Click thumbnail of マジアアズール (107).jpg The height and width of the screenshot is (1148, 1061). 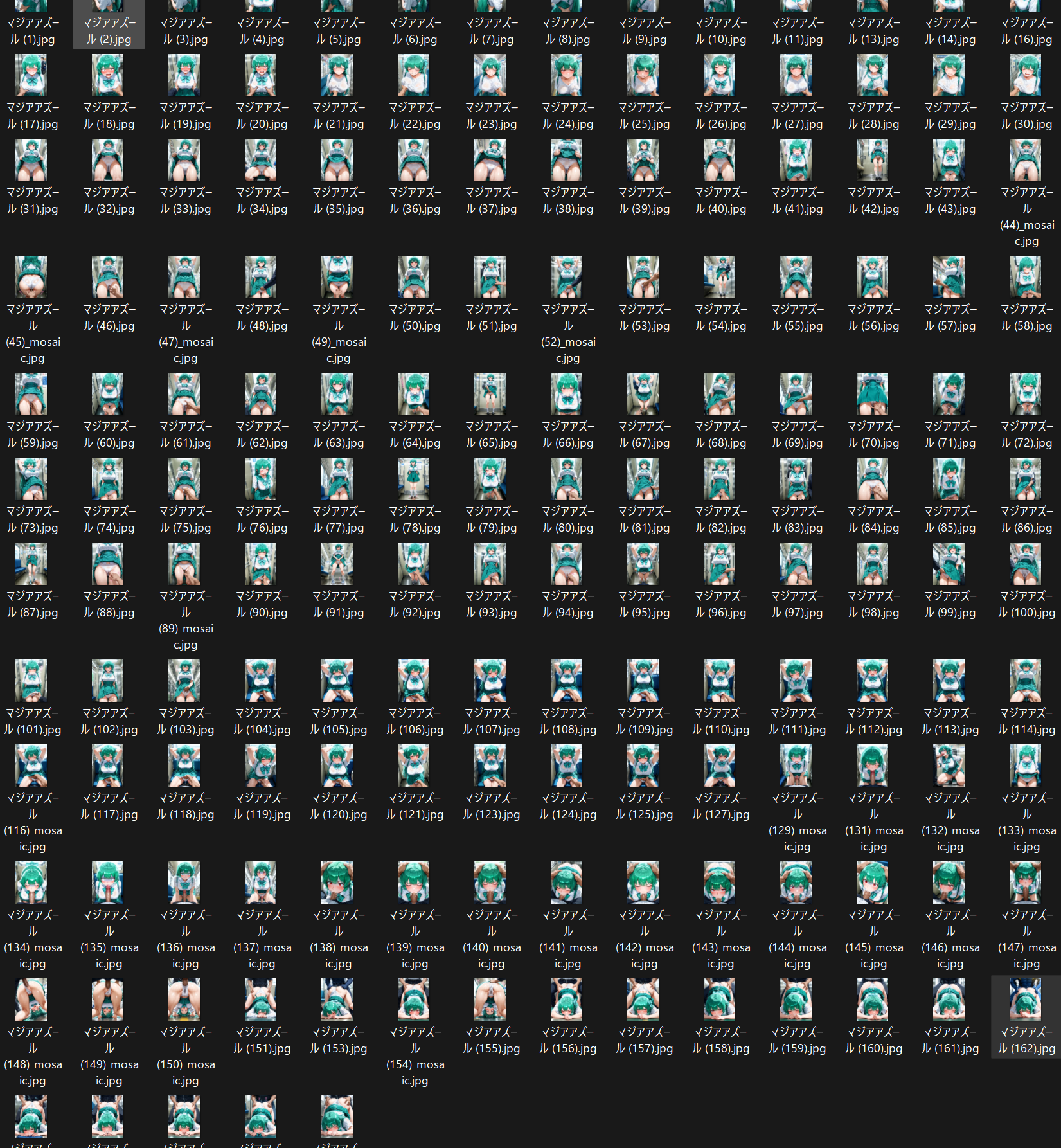pyautogui.click(x=490, y=681)
